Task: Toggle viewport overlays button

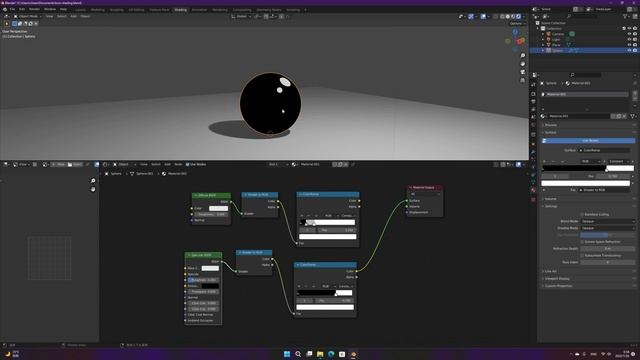Action: tap(483, 16)
